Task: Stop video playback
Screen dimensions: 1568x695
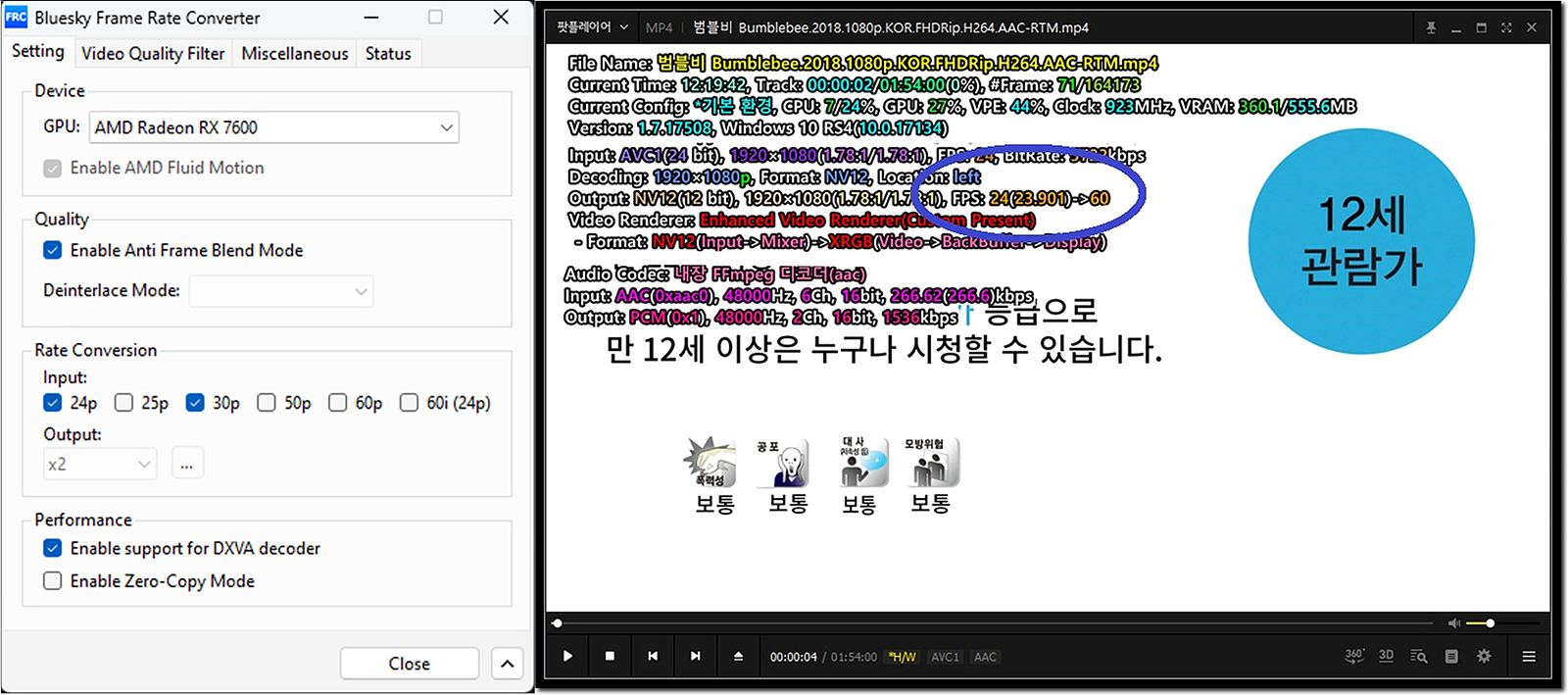Action: coord(610,657)
